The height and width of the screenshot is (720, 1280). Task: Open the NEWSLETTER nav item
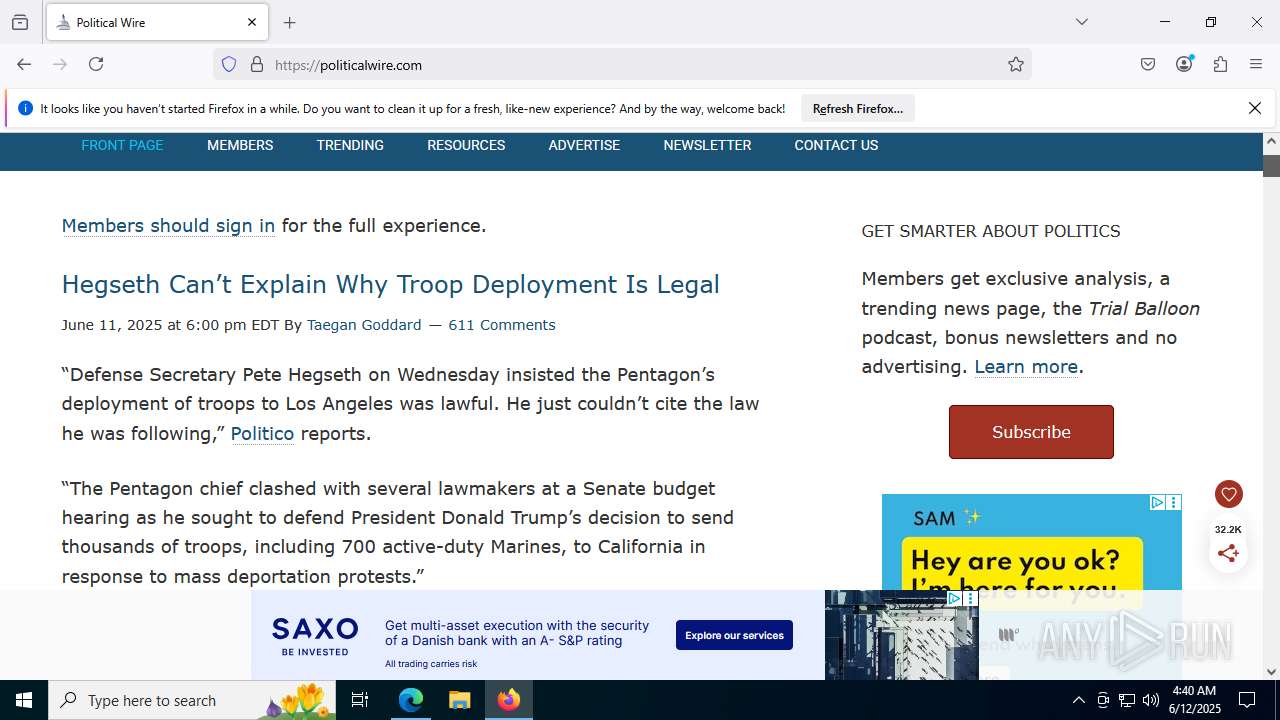(707, 145)
